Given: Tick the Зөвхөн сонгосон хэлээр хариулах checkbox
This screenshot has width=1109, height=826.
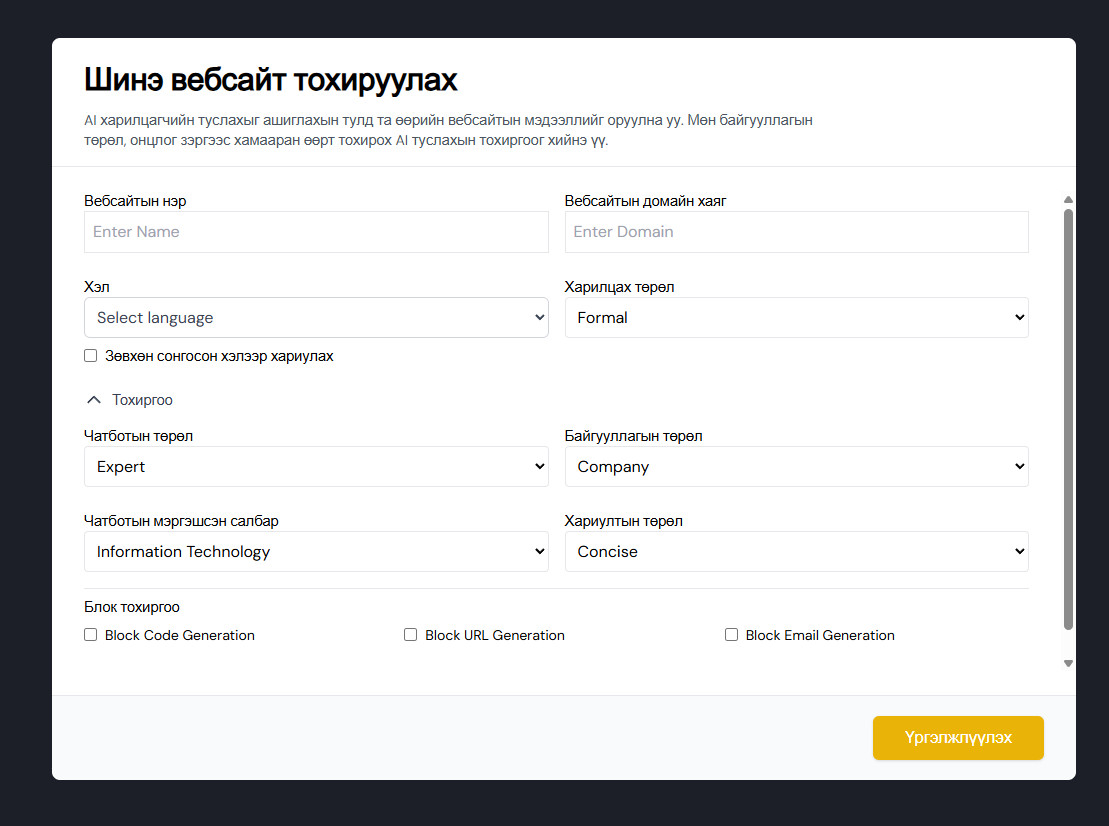Looking at the screenshot, I should [91, 356].
